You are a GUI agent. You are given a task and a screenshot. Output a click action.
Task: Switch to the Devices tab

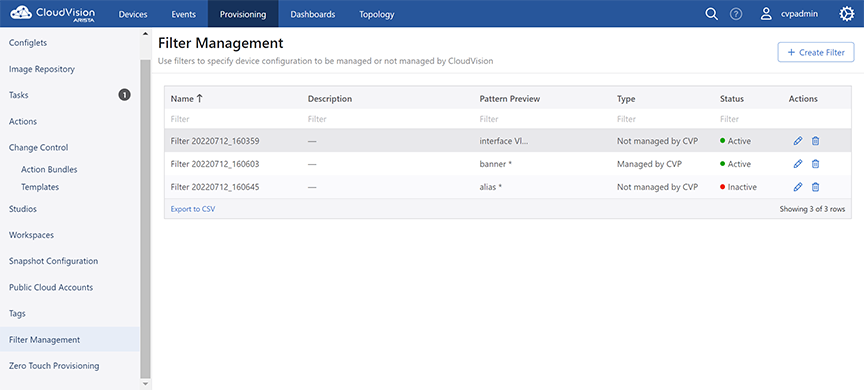point(132,14)
